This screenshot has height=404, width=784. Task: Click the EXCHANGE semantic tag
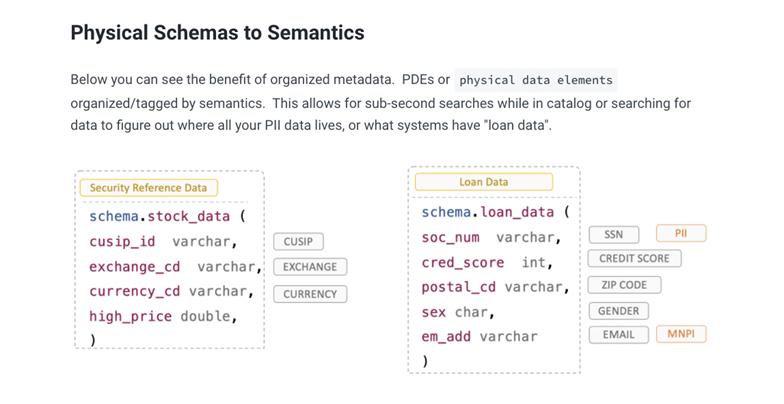click(310, 267)
